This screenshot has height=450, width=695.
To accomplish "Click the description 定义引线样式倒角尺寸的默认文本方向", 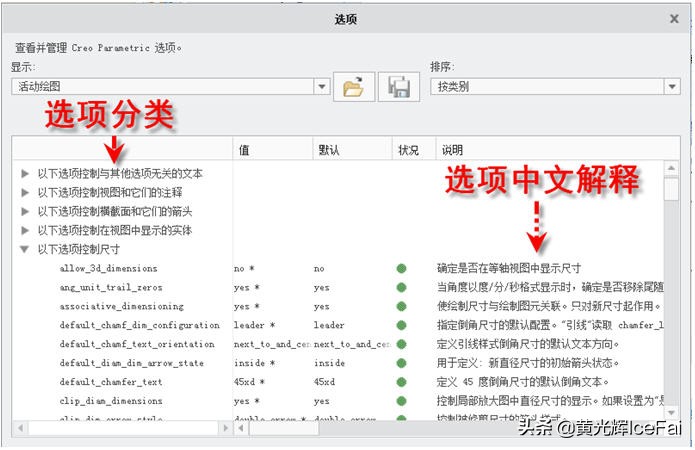I will point(528,344).
